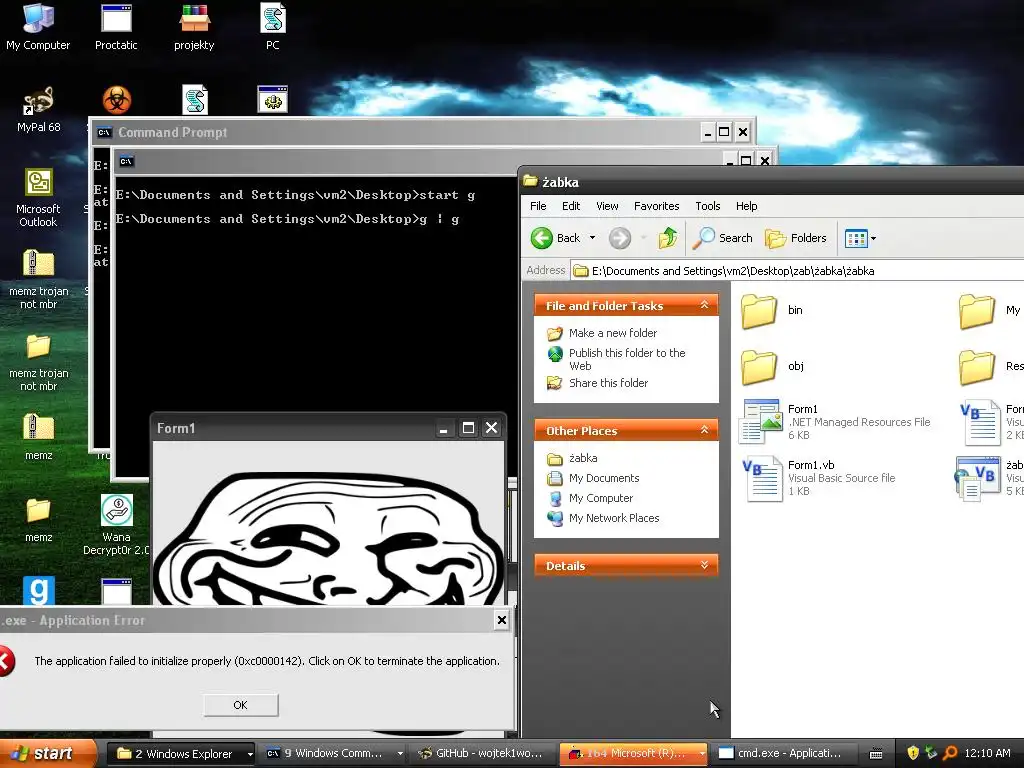This screenshot has height=768, width=1024.
Task: Switch to cmd.exe Application Error taskbar button
Action: click(782, 754)
